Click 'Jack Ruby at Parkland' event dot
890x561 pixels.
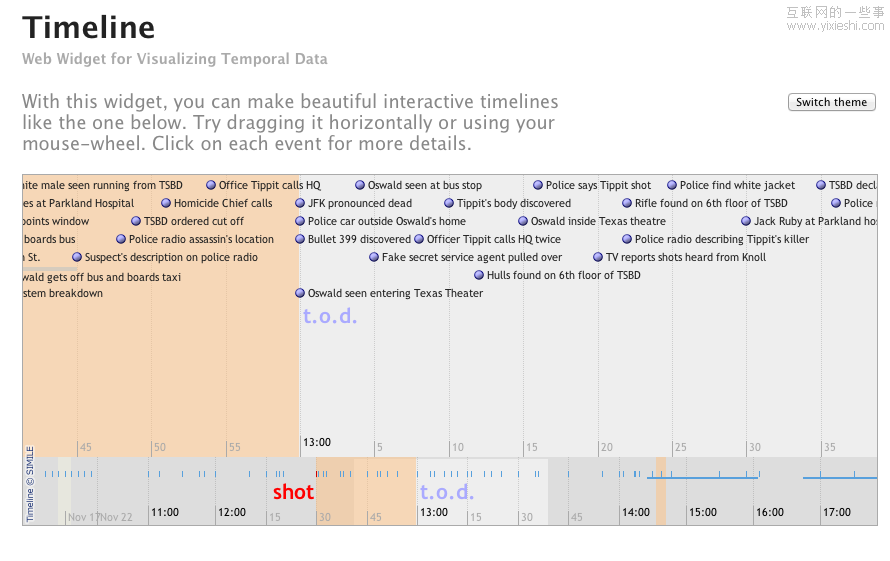[746, 221]
